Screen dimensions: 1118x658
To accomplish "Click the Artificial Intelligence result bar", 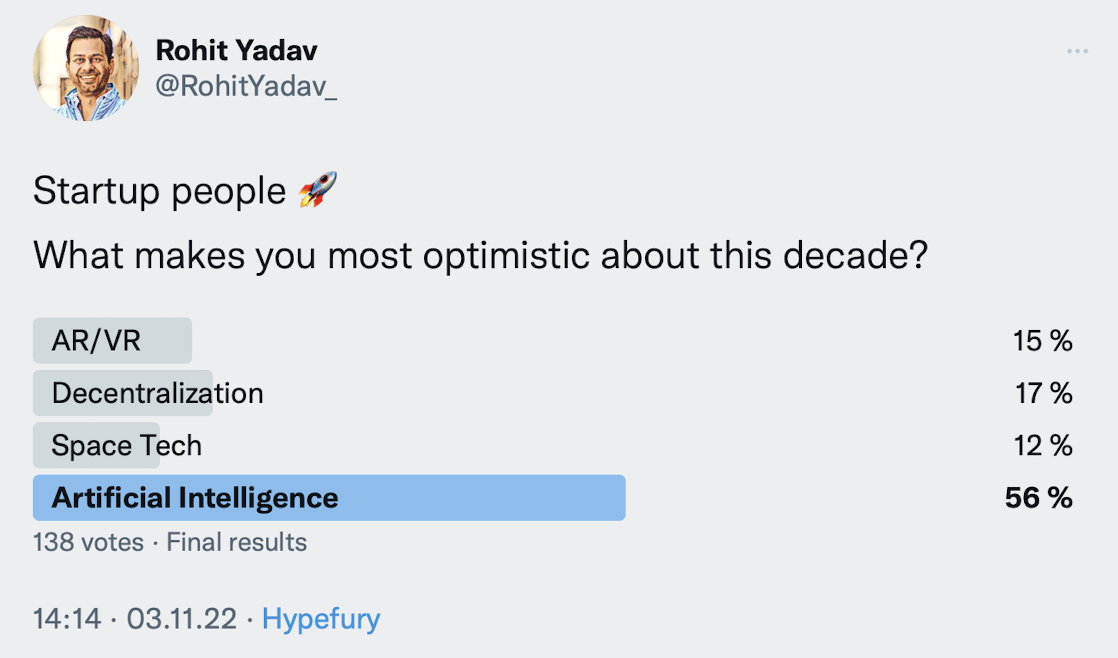I will [x=328, y=498].
